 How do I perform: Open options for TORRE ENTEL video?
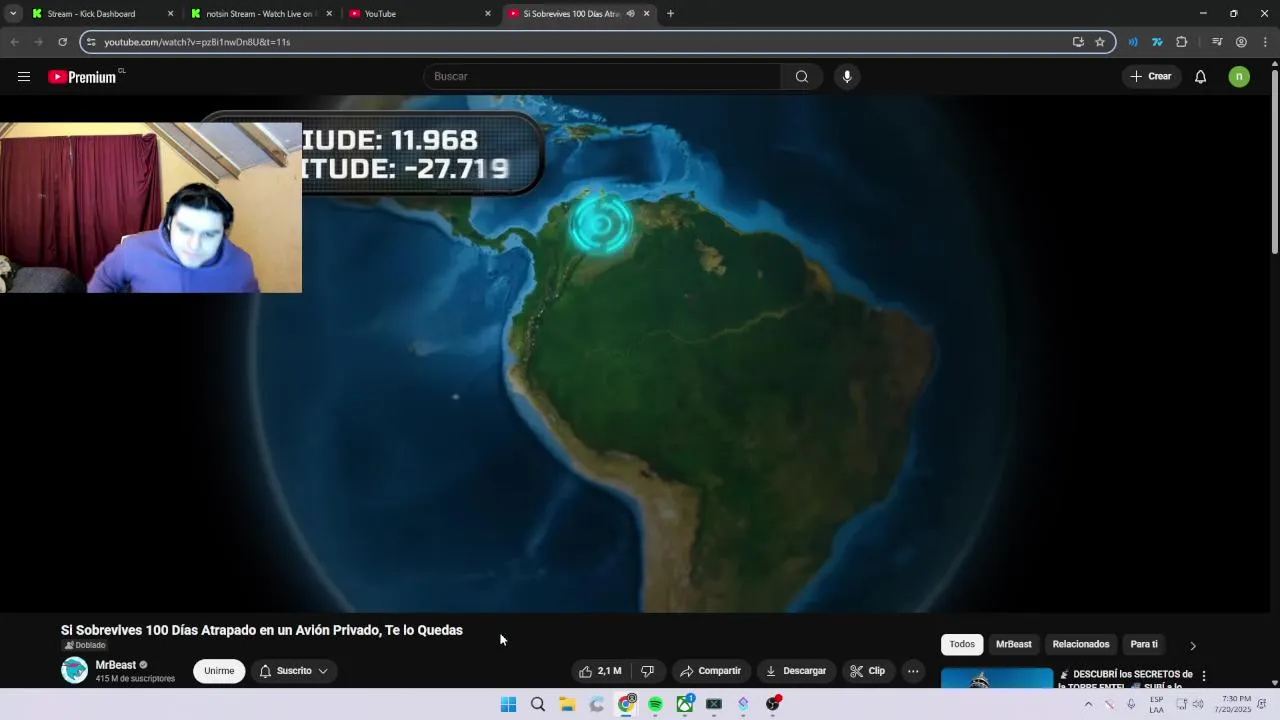[1204, 676]
